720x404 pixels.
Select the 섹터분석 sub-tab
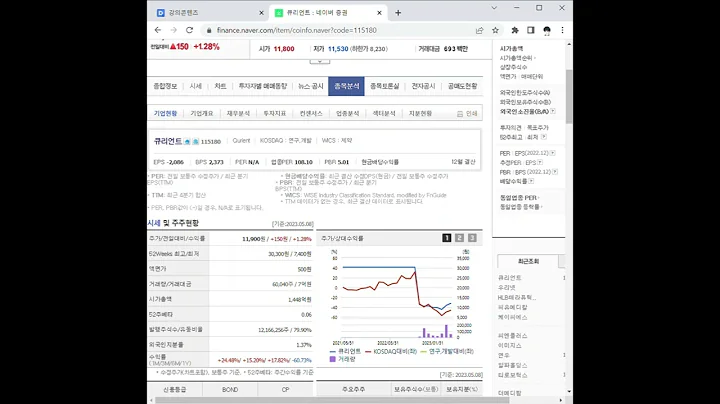[x=384, y=113]
